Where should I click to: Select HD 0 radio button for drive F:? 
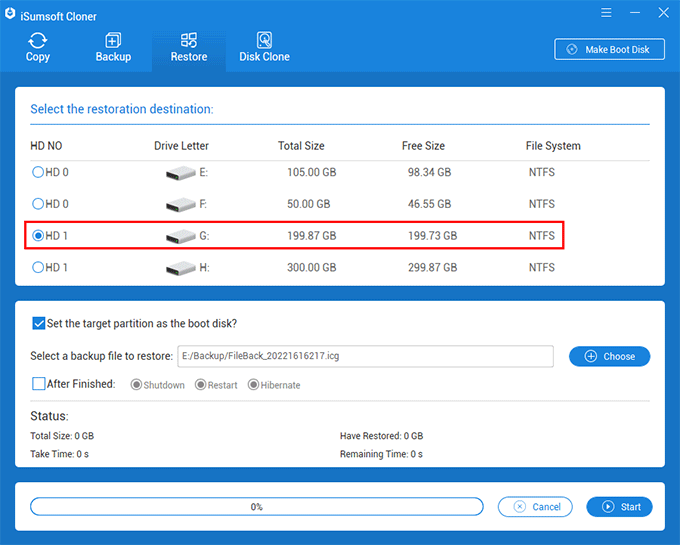[x=38, y=204]
